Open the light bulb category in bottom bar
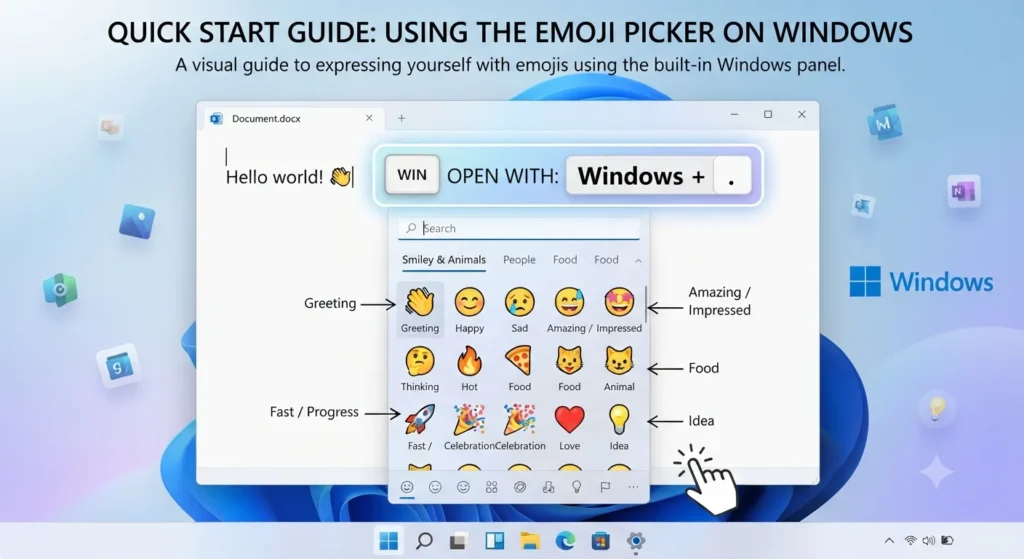Image resolution: width=1024 pixels, height=559 pixels. (x=577, y=487)
